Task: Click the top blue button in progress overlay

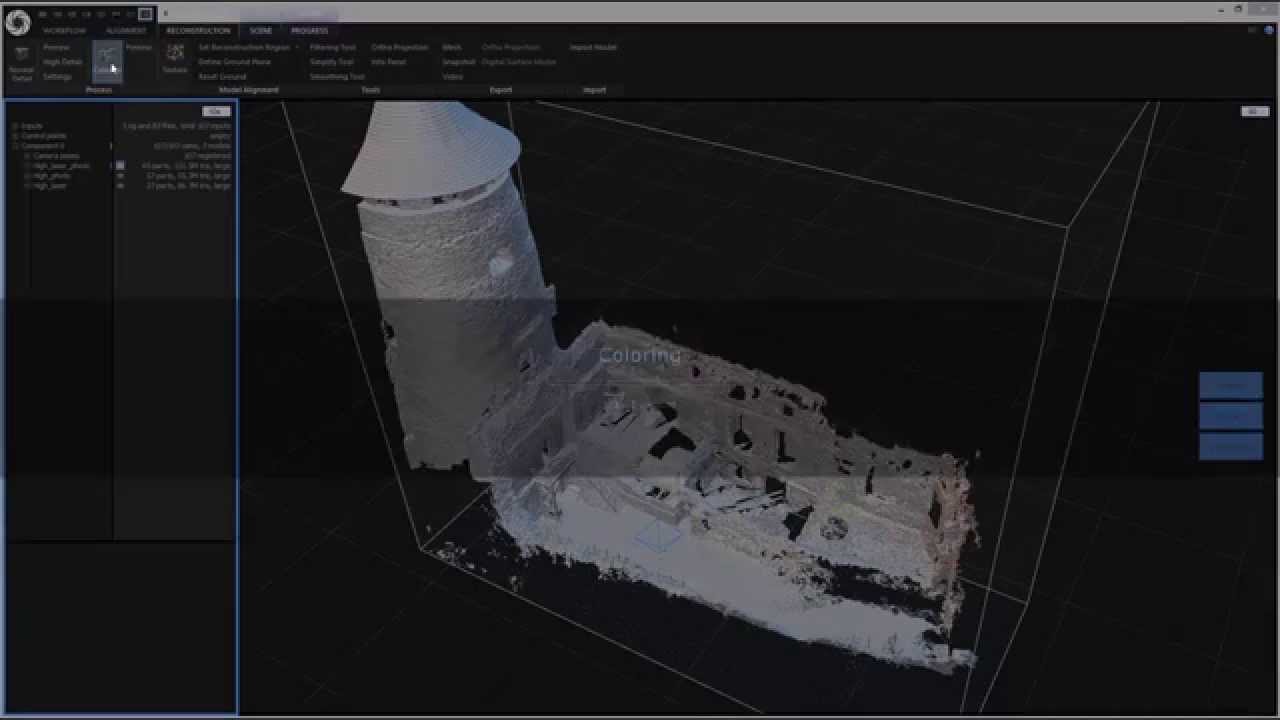Action: point(1230,385)
